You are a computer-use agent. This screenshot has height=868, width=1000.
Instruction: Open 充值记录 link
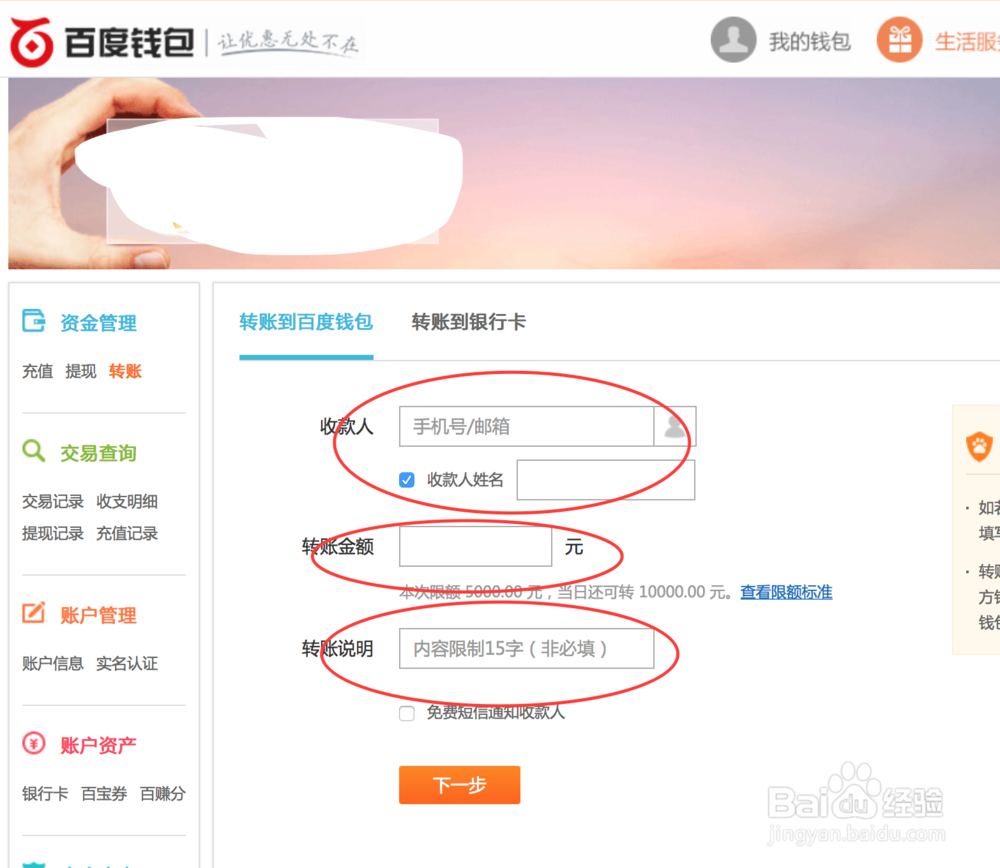127,533
